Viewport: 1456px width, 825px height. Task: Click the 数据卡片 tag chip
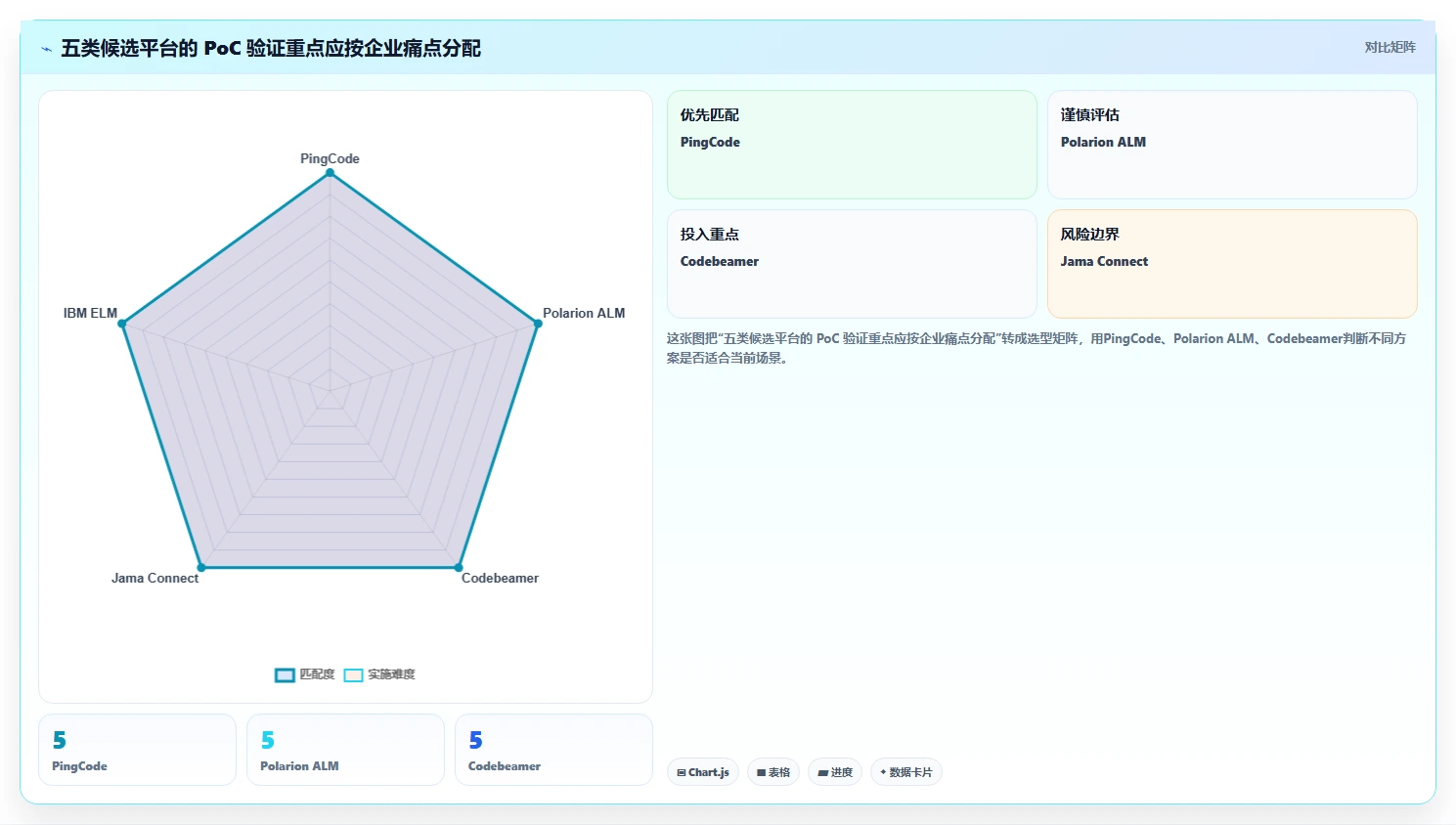(x=906, y=772)
